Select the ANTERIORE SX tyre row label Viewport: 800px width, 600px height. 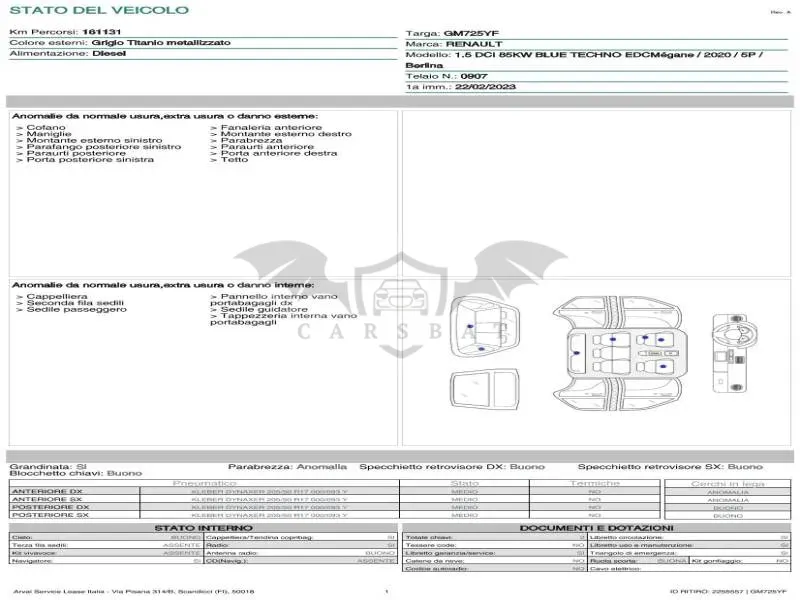[x=47, y=499]
